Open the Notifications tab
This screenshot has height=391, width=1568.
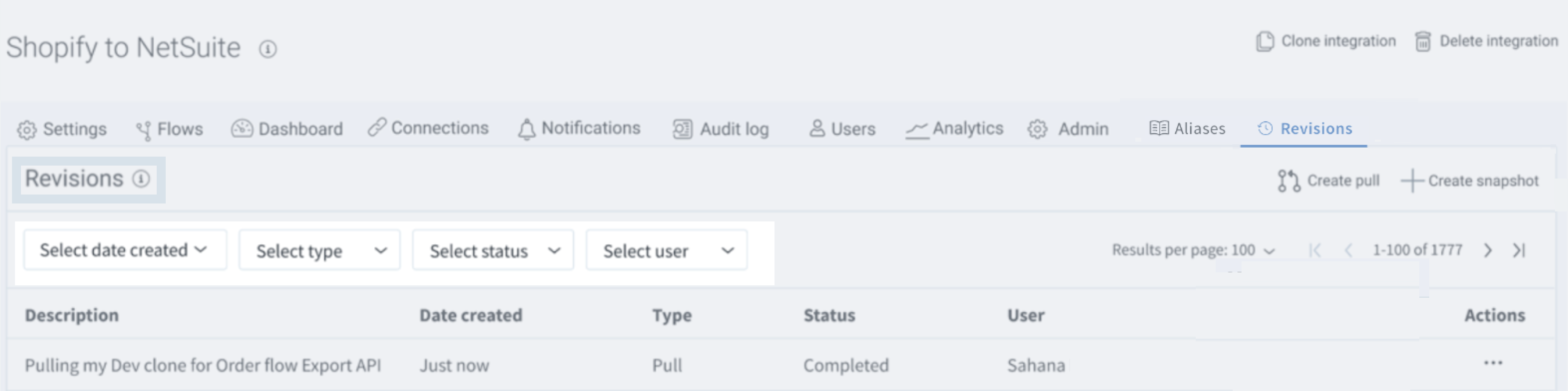(x=579, y=128)
